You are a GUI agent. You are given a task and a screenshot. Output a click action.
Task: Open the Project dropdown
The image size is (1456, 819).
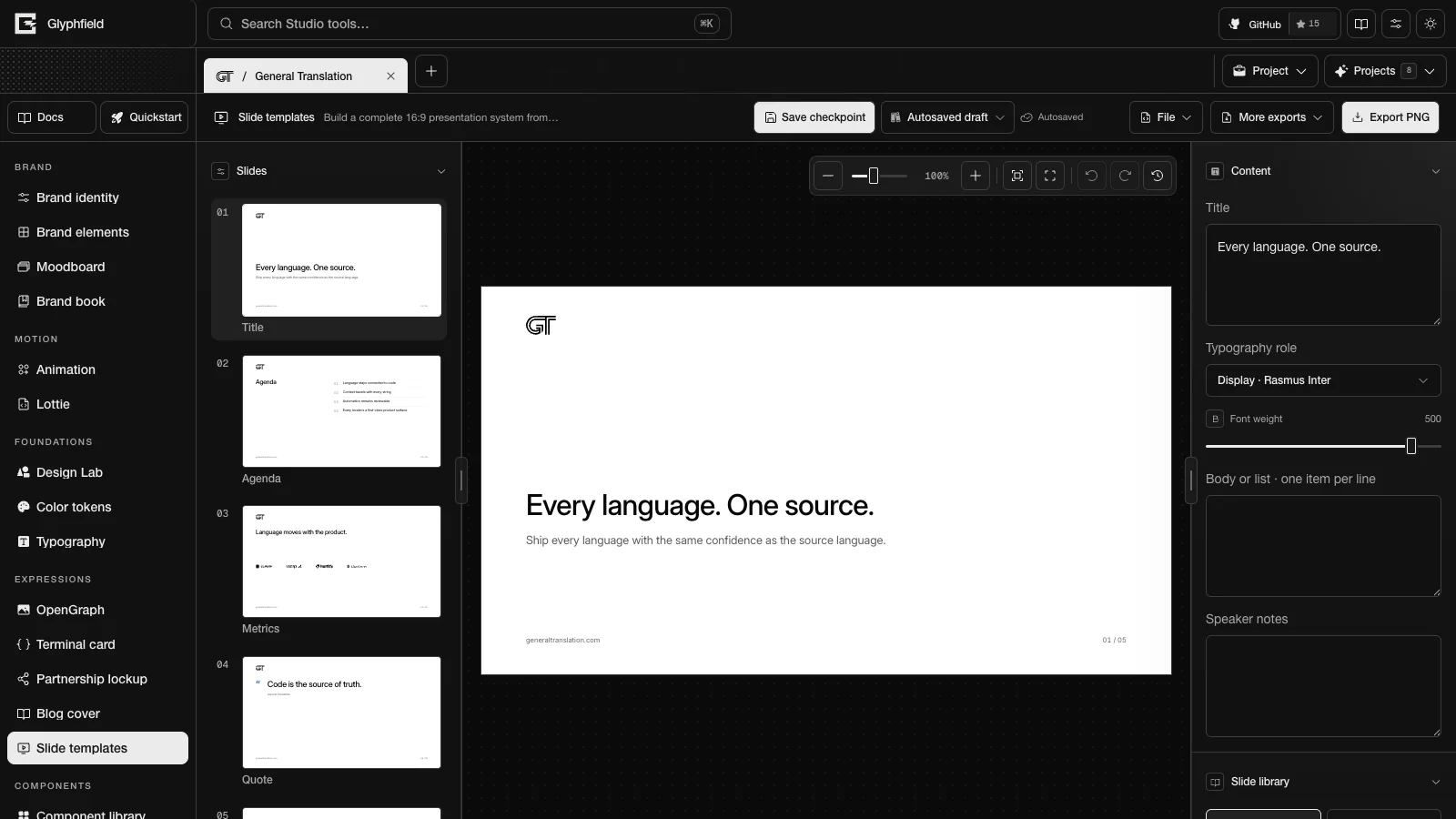click(1270, 71)
